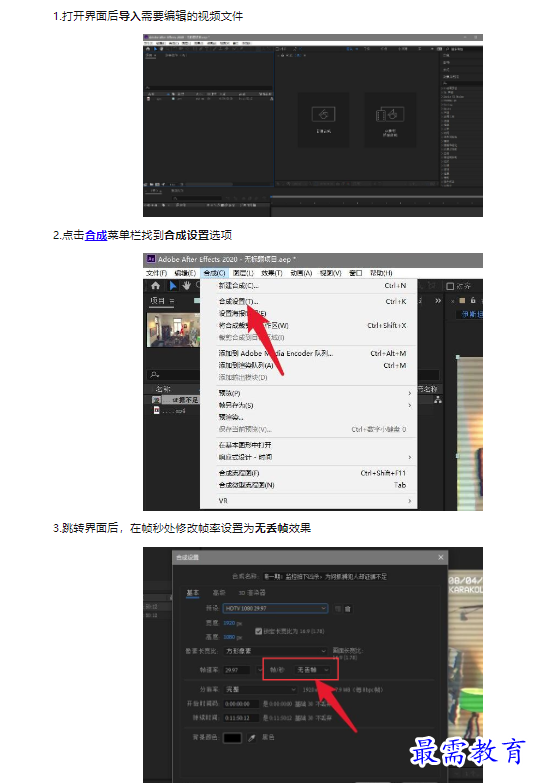
Task: Open the 文件(F) menu
Action: click(156, 273)
